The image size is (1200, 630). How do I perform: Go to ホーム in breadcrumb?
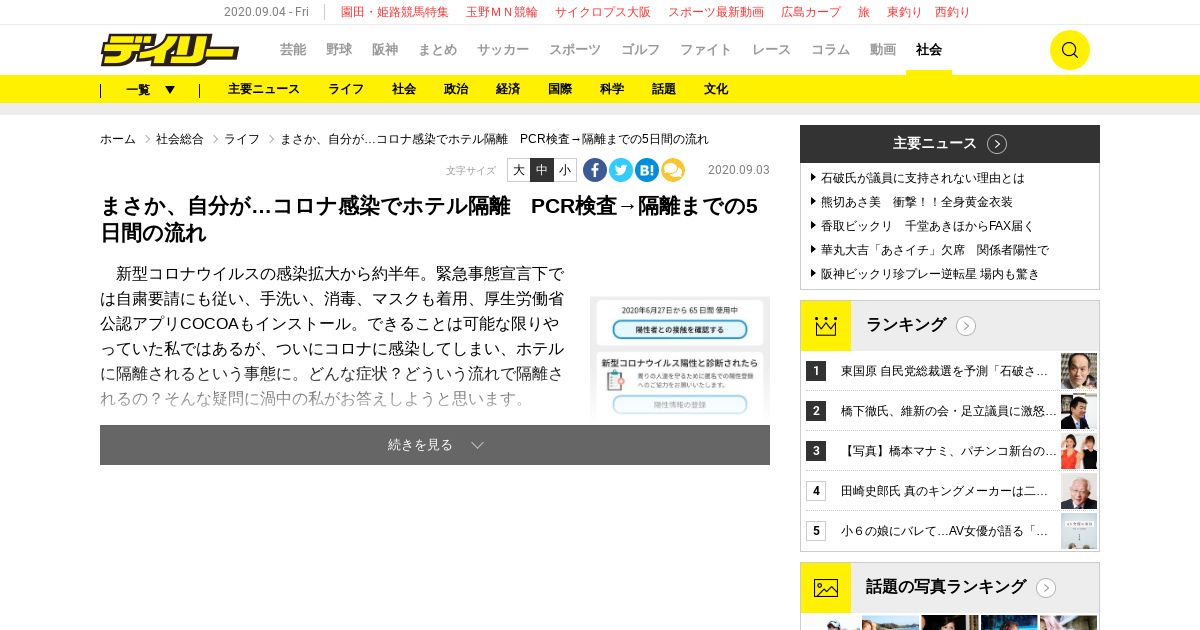(x=118, y=139)
